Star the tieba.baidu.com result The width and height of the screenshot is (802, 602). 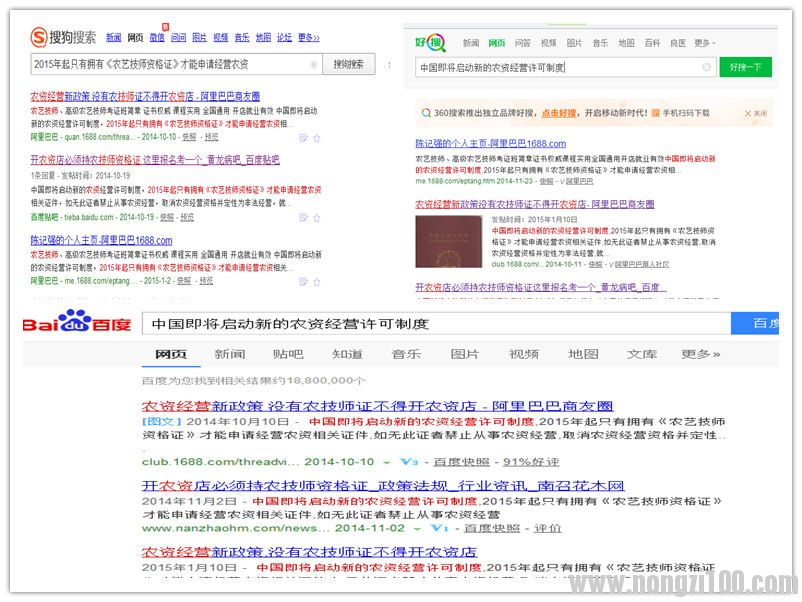[x=317, y=218]
